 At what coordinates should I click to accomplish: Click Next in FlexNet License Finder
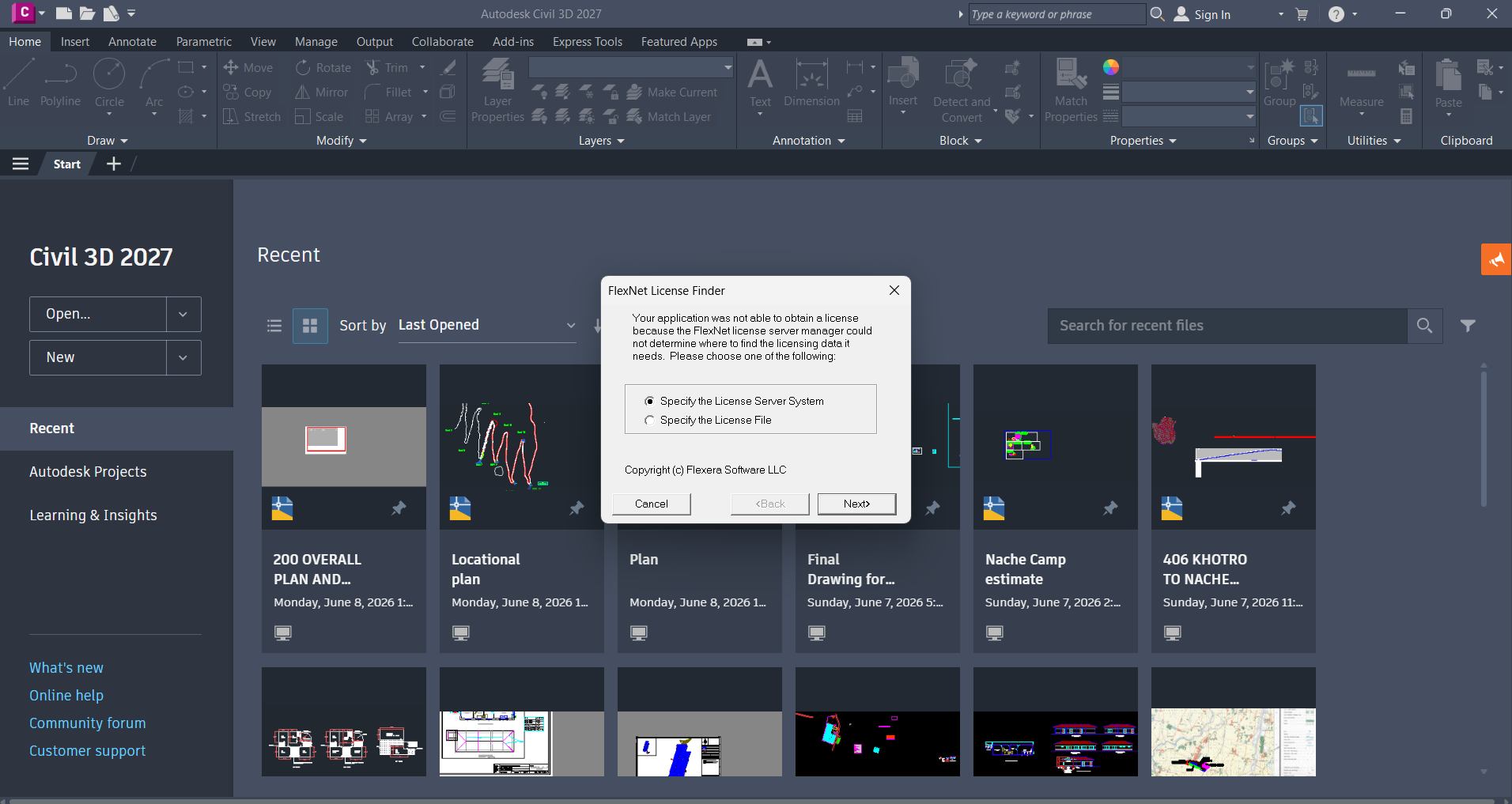pyautogui.click(x=856, y=504)
